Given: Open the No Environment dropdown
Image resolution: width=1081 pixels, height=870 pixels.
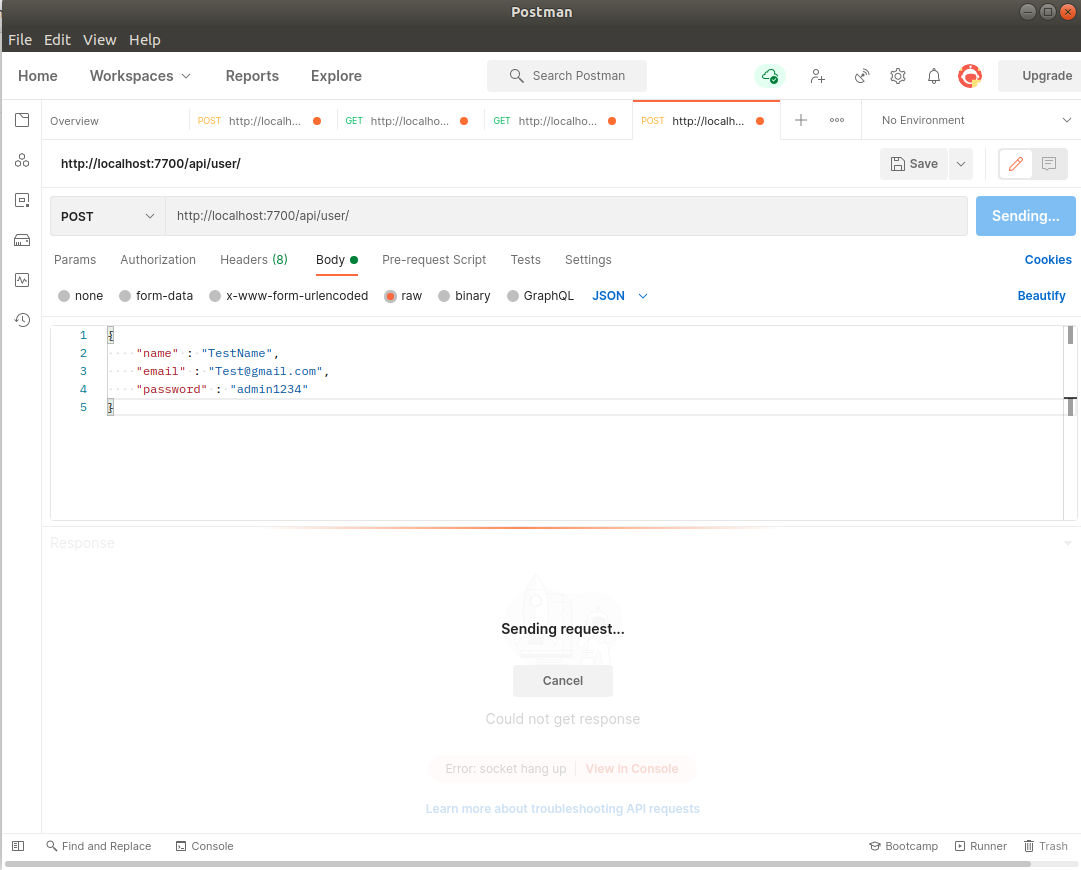Looking at the screenshot, I should (976, 120).
